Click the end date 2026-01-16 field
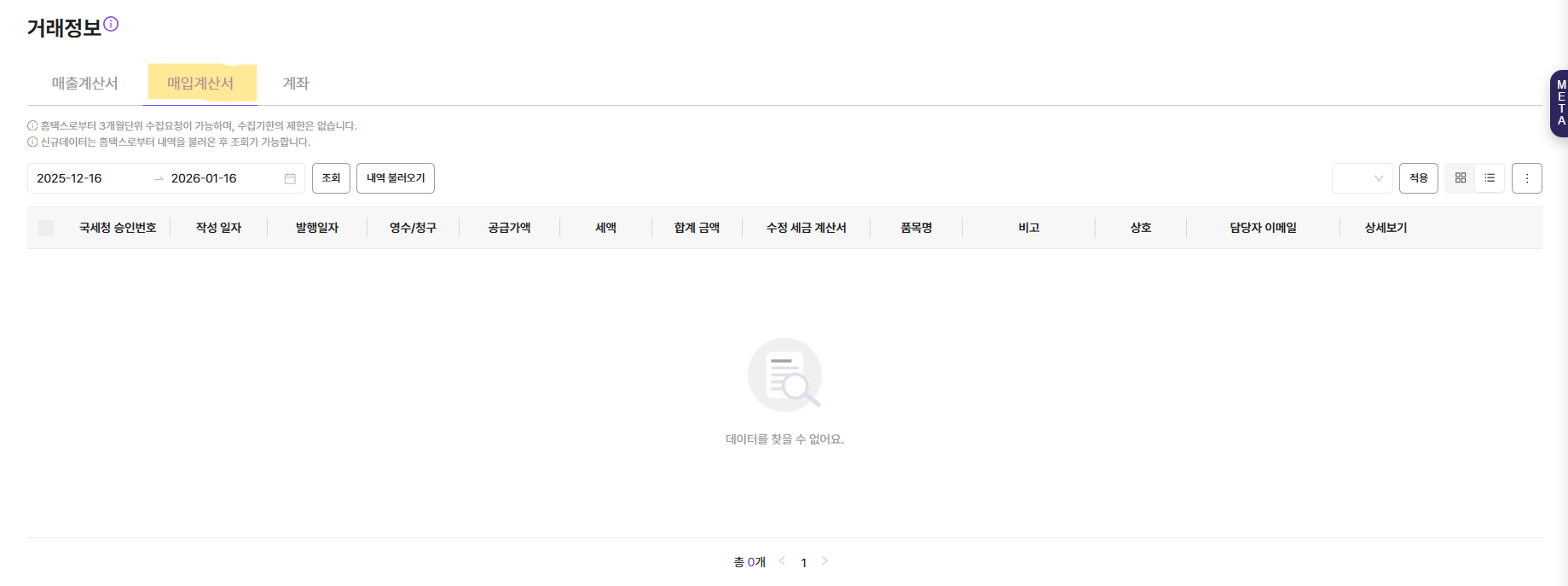Screen dimensions: 1568x586 pos(205,178)
